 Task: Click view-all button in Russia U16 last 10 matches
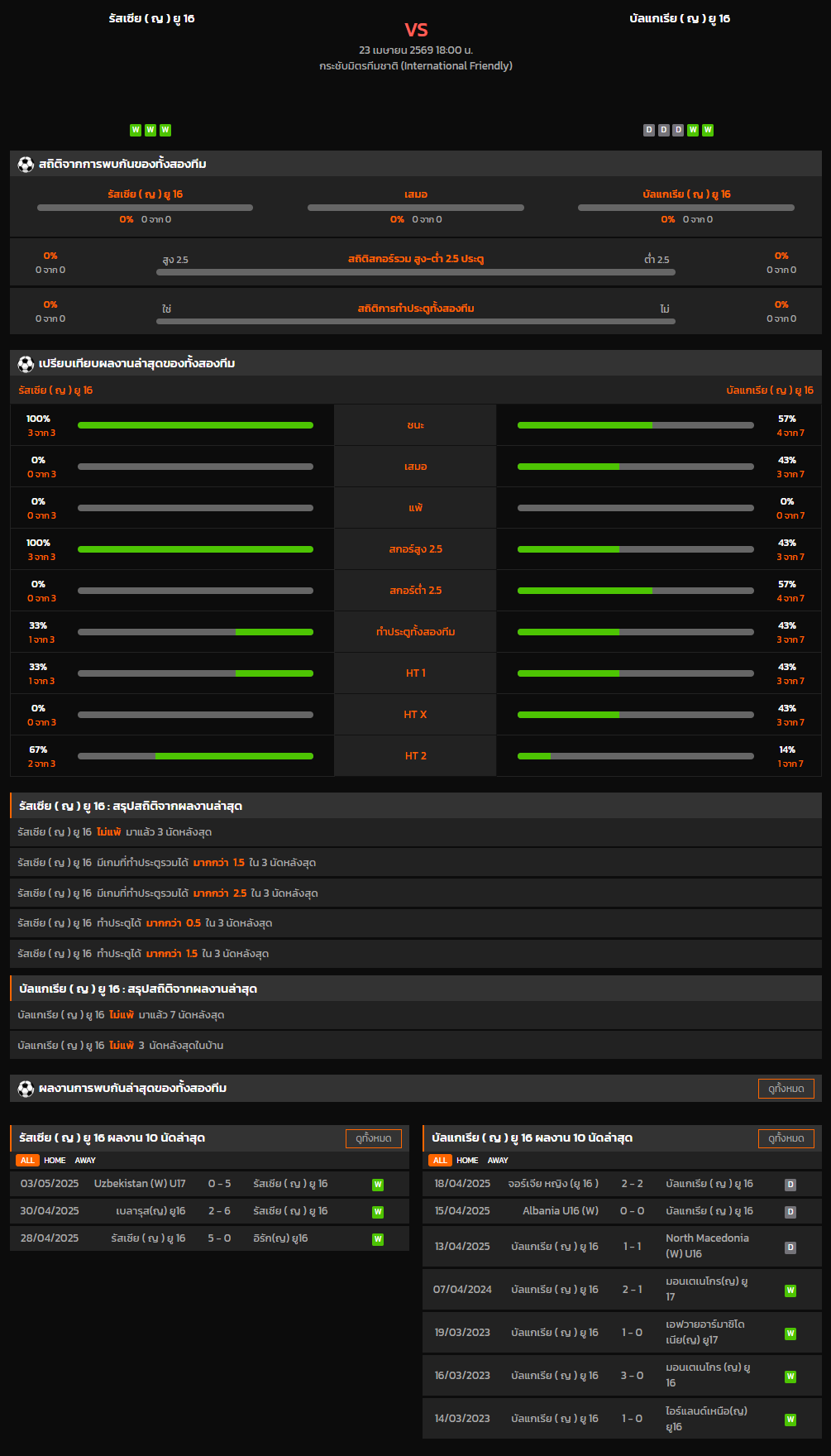tap(373, 1138)
